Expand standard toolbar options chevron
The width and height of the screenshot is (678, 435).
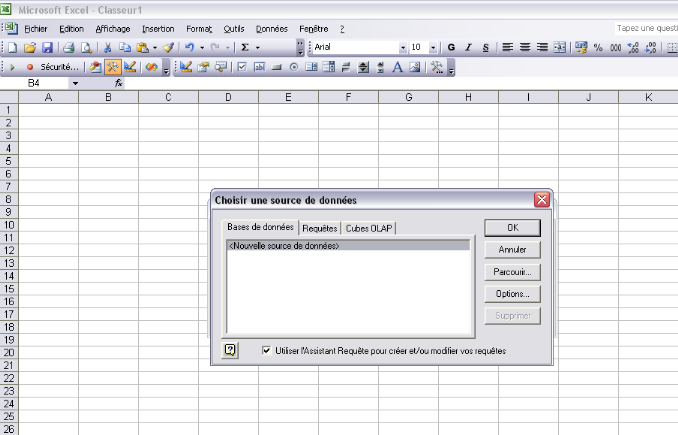click(300, 48)
